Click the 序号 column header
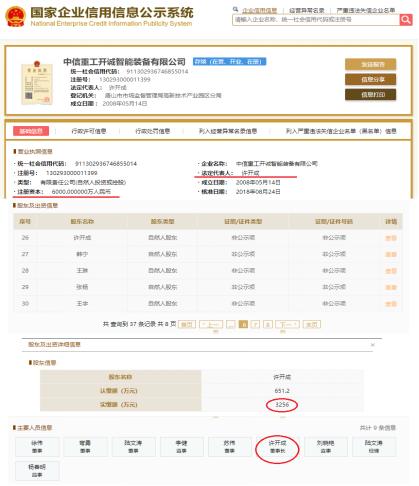 25,221
